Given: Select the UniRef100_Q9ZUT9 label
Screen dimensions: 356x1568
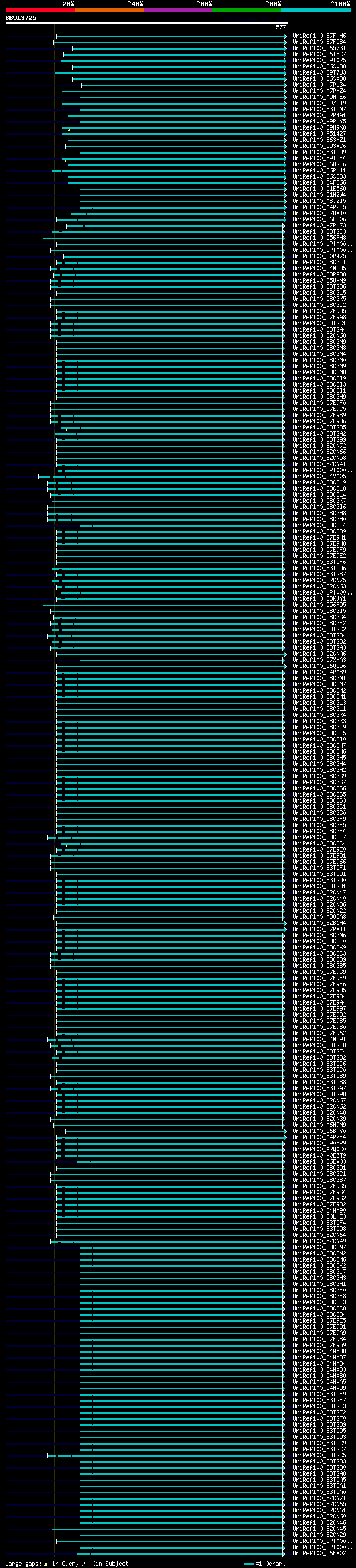Looking at the screenshot, I should (x=319, y=103).
